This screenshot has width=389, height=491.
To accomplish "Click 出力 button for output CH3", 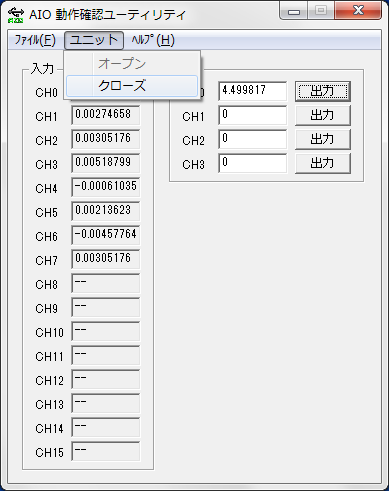I will tap(323, 163).
